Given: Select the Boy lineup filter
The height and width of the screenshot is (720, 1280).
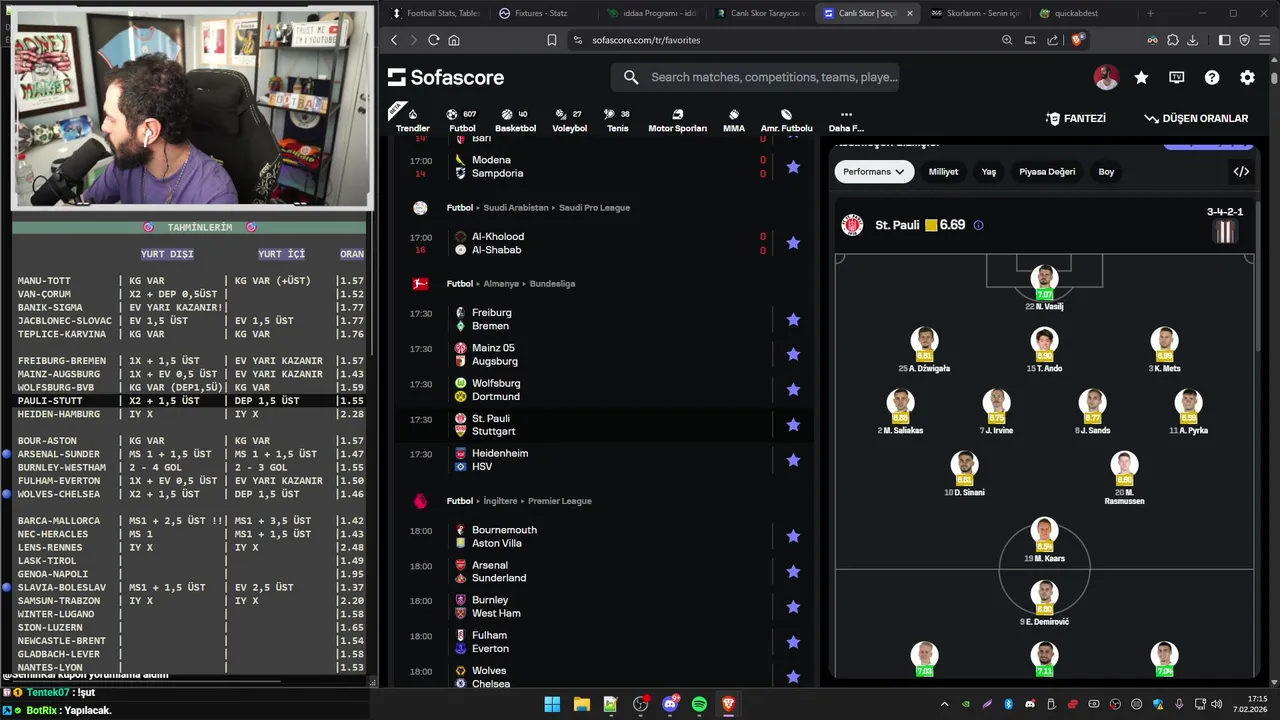Looking at the screenshot, I should 1106,171.
